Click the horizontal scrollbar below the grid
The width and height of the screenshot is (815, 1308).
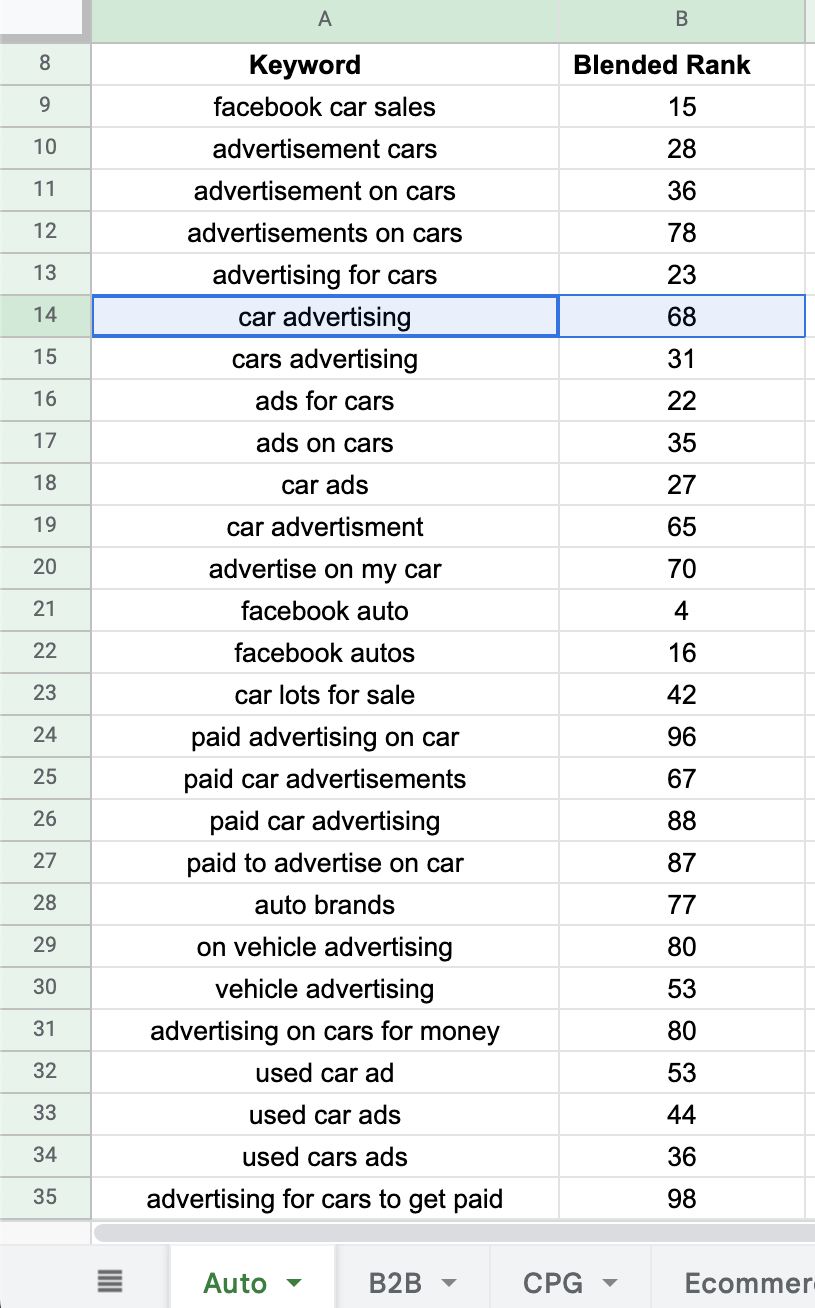coord(450,1232)
